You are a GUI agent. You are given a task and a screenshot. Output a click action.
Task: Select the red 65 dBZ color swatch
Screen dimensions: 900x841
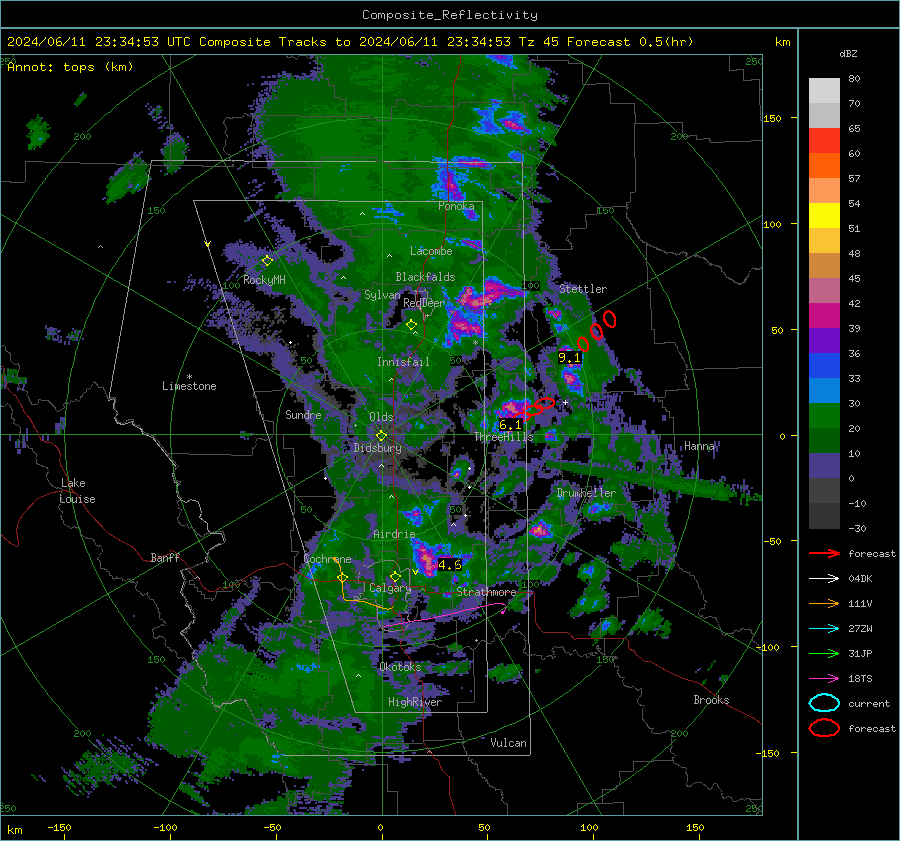click(x=824, y=140)
